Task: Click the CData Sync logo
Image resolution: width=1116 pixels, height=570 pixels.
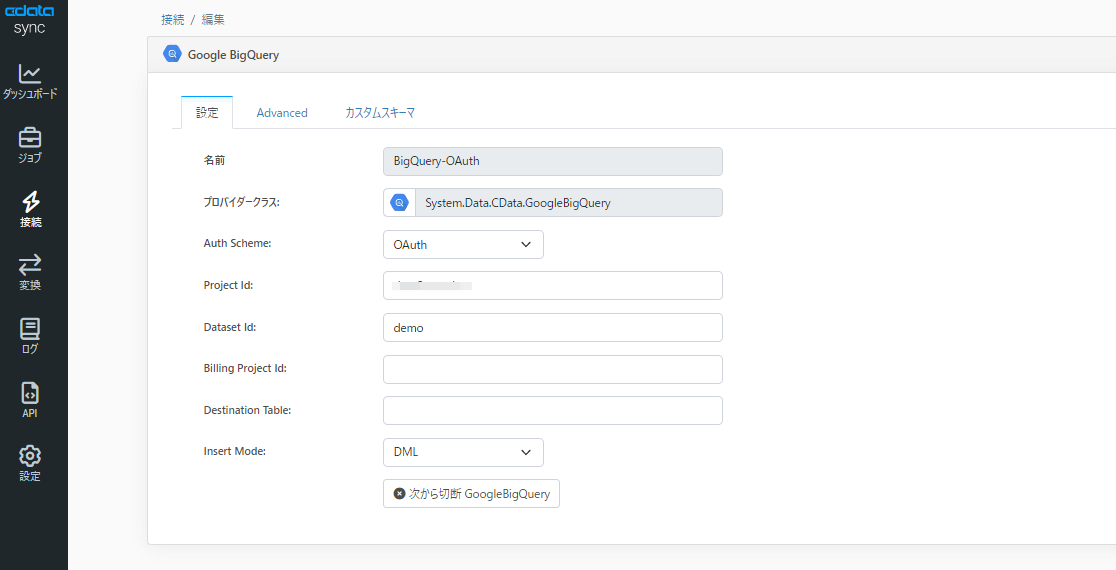Action: 30,19
